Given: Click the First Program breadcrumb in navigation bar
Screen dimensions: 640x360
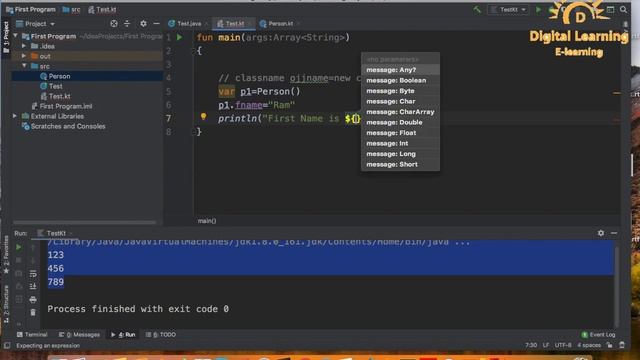Looking at the screenshot, I should point(31,9).
